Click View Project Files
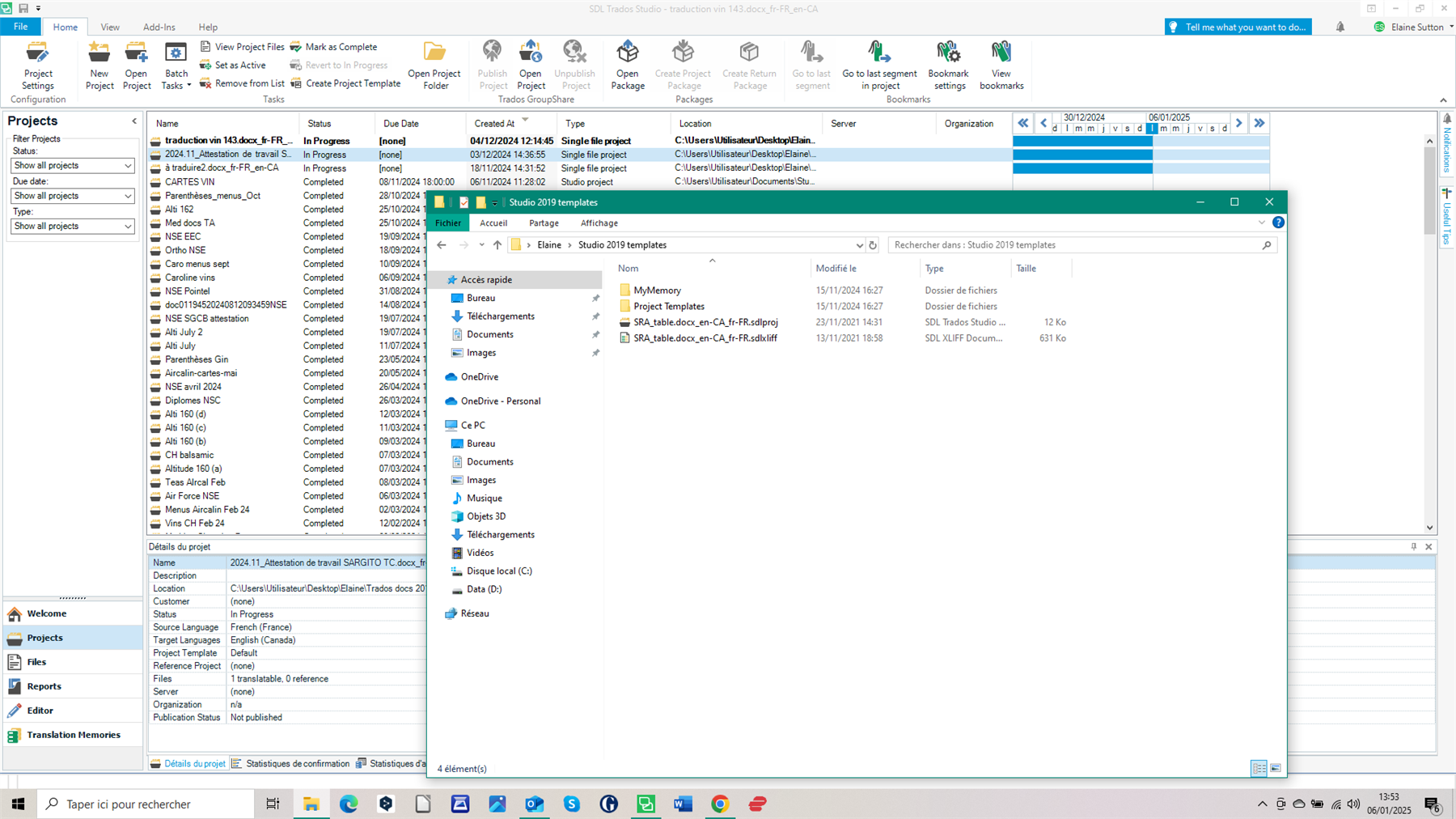Screen dimensions: 1456x819 [242, 47]
